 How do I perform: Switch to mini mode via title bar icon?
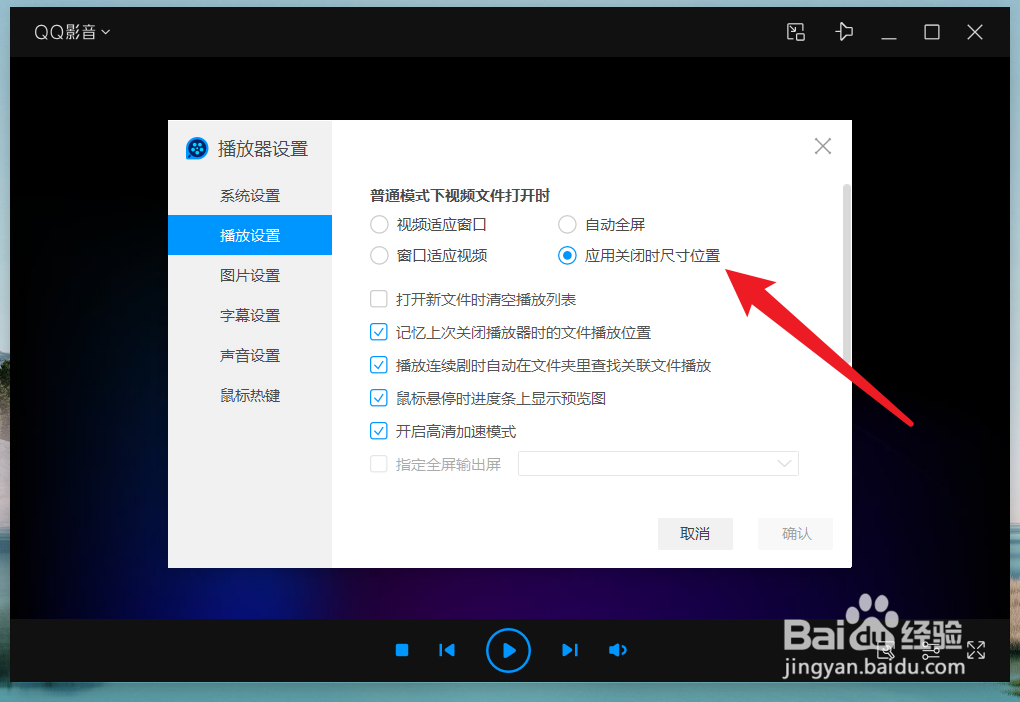click(796, 32)
